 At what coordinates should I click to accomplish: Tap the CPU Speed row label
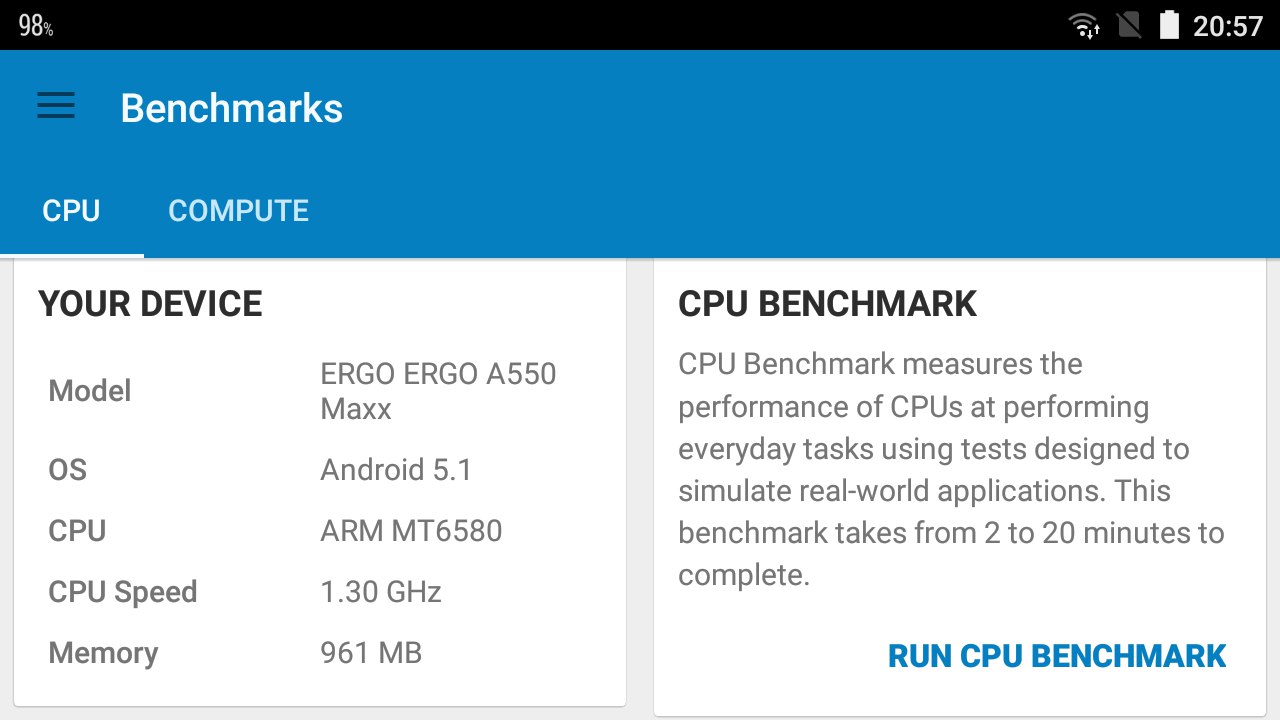pyautogui.click(x=123, y=592)
